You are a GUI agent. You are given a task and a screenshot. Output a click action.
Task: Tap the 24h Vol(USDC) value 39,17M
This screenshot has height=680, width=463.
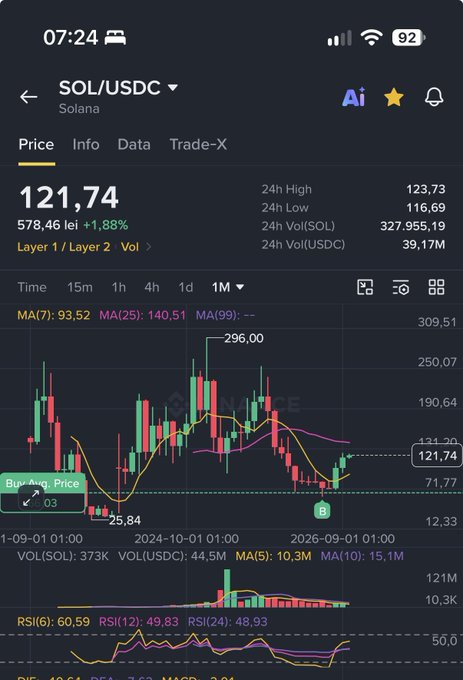click(x=424, y=245)
